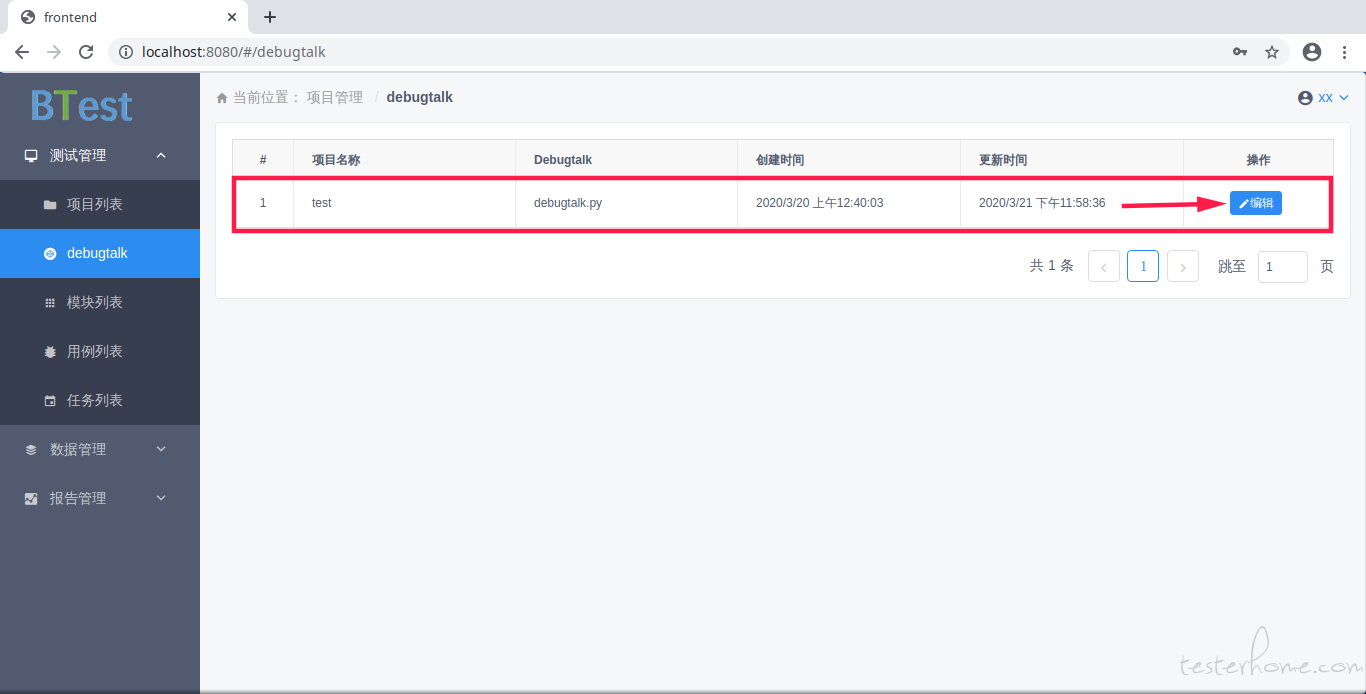Screen dimensions: 1366x694
Task: Click the 共 1 条 total count text
Action: click(x=1052, y=266)
